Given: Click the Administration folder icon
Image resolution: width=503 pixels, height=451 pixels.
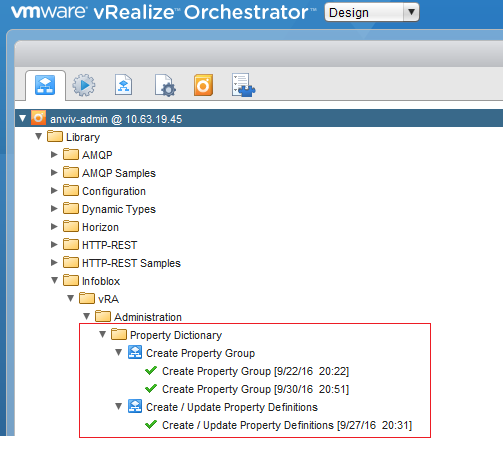Looking at the screenshot, I should (x=103, y=316).
